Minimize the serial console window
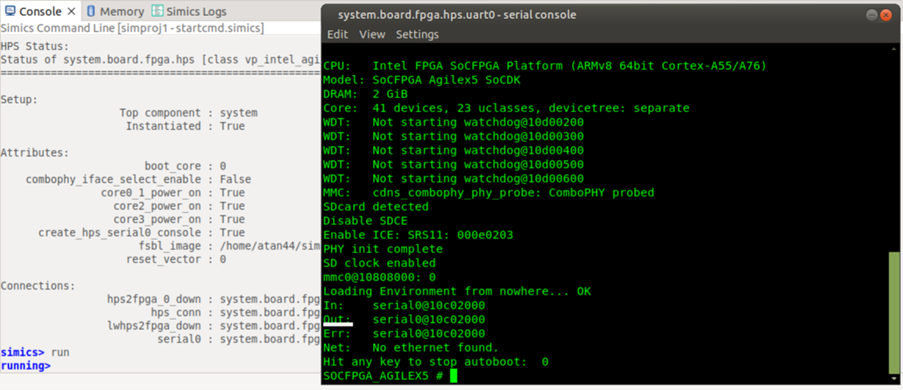 coord(873,15)
